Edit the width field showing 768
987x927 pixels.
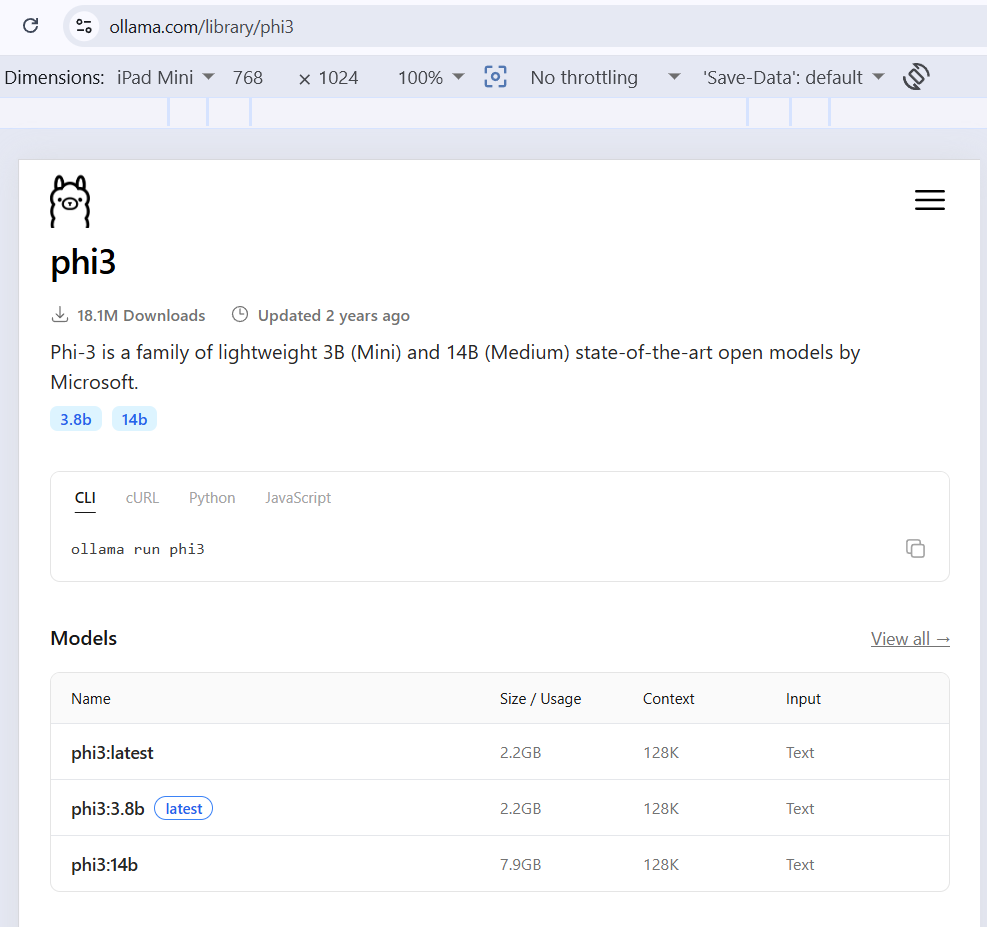point(248,77)
